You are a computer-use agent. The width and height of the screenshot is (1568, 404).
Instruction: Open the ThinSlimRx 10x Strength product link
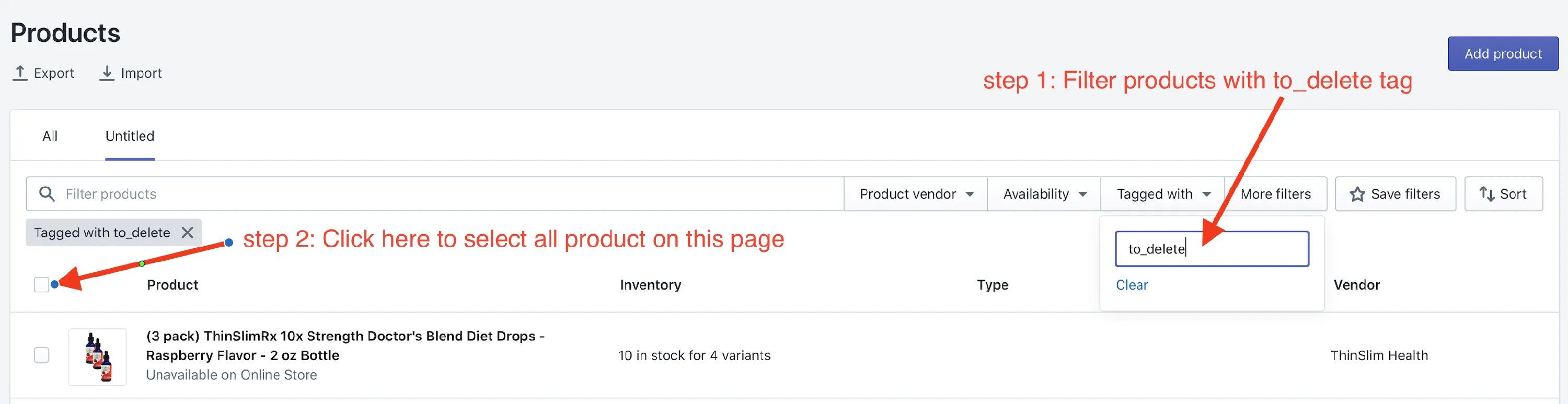point(345,345)
